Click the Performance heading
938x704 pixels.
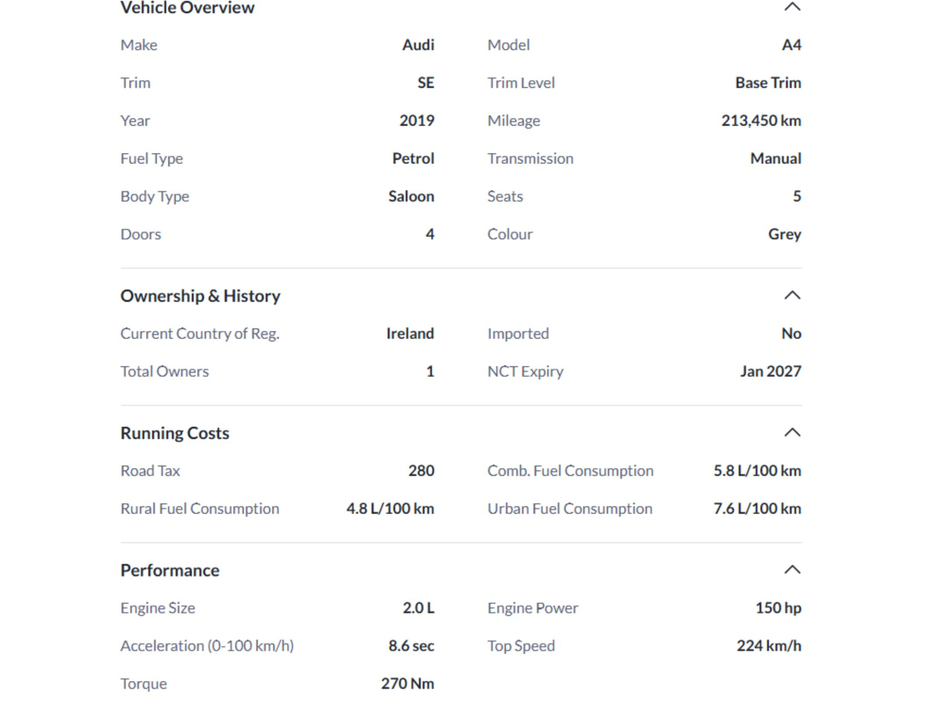(169, 570)
